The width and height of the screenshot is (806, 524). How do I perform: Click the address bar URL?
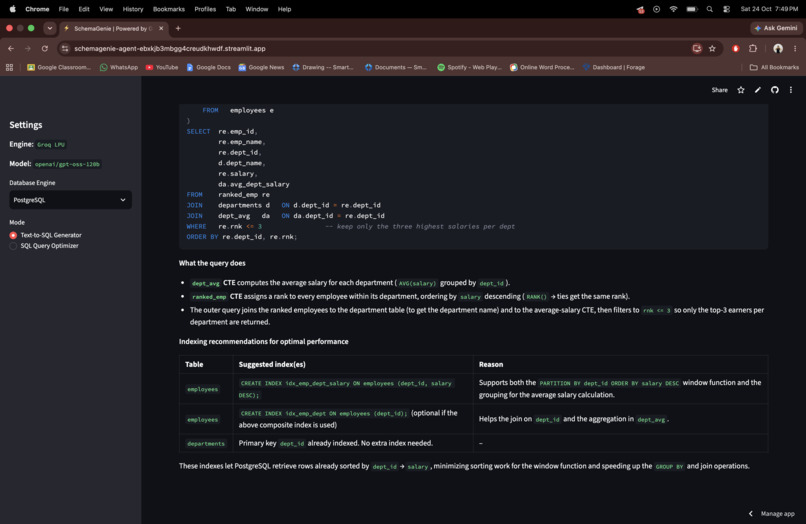[170, 48]
